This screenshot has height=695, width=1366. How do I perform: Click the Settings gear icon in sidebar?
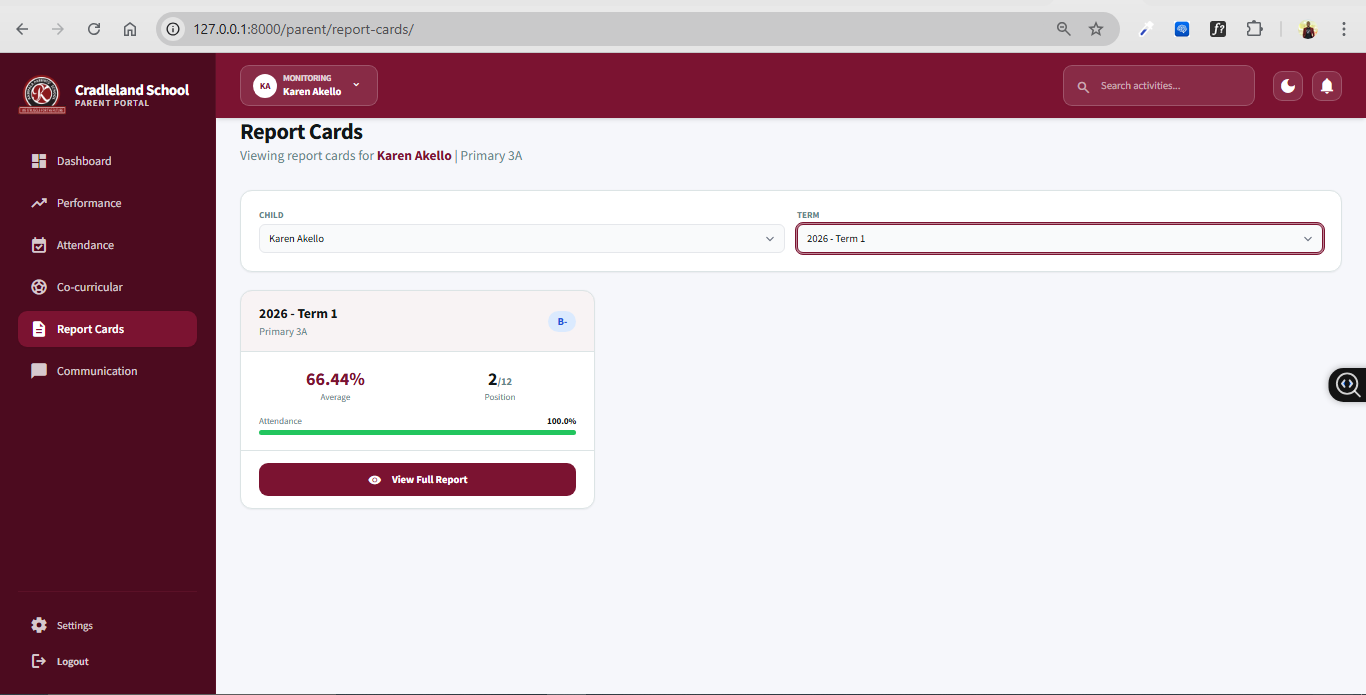(39, 625)
